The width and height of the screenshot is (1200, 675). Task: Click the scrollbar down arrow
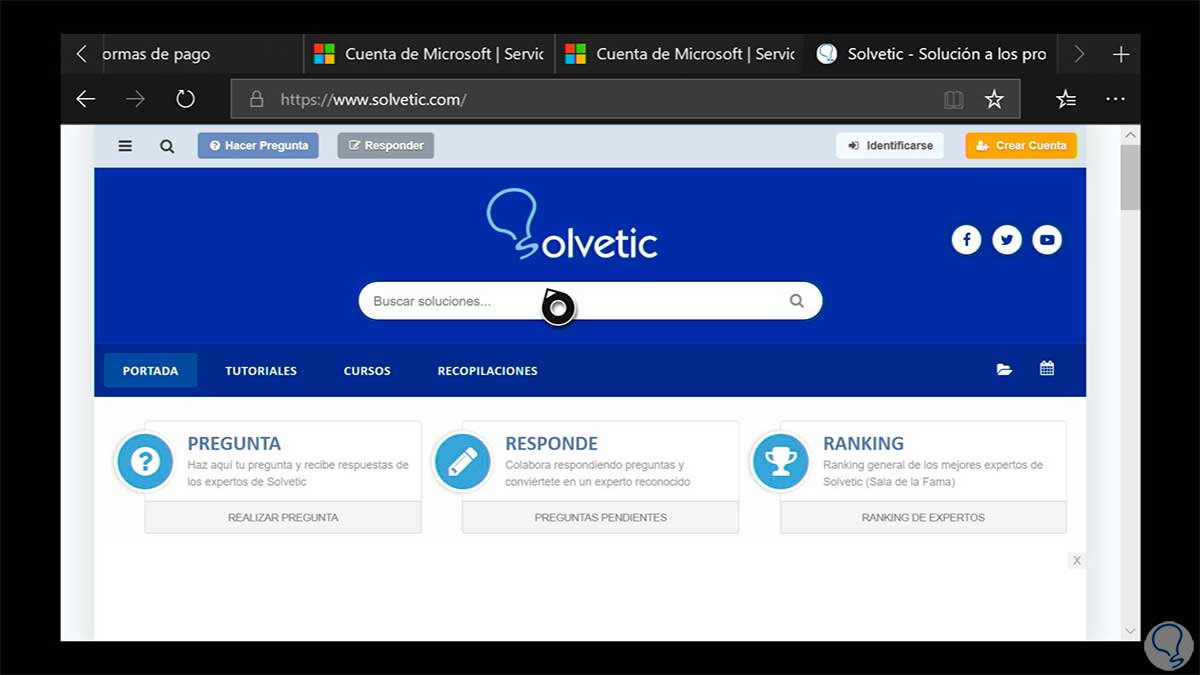pos(1130,631)
